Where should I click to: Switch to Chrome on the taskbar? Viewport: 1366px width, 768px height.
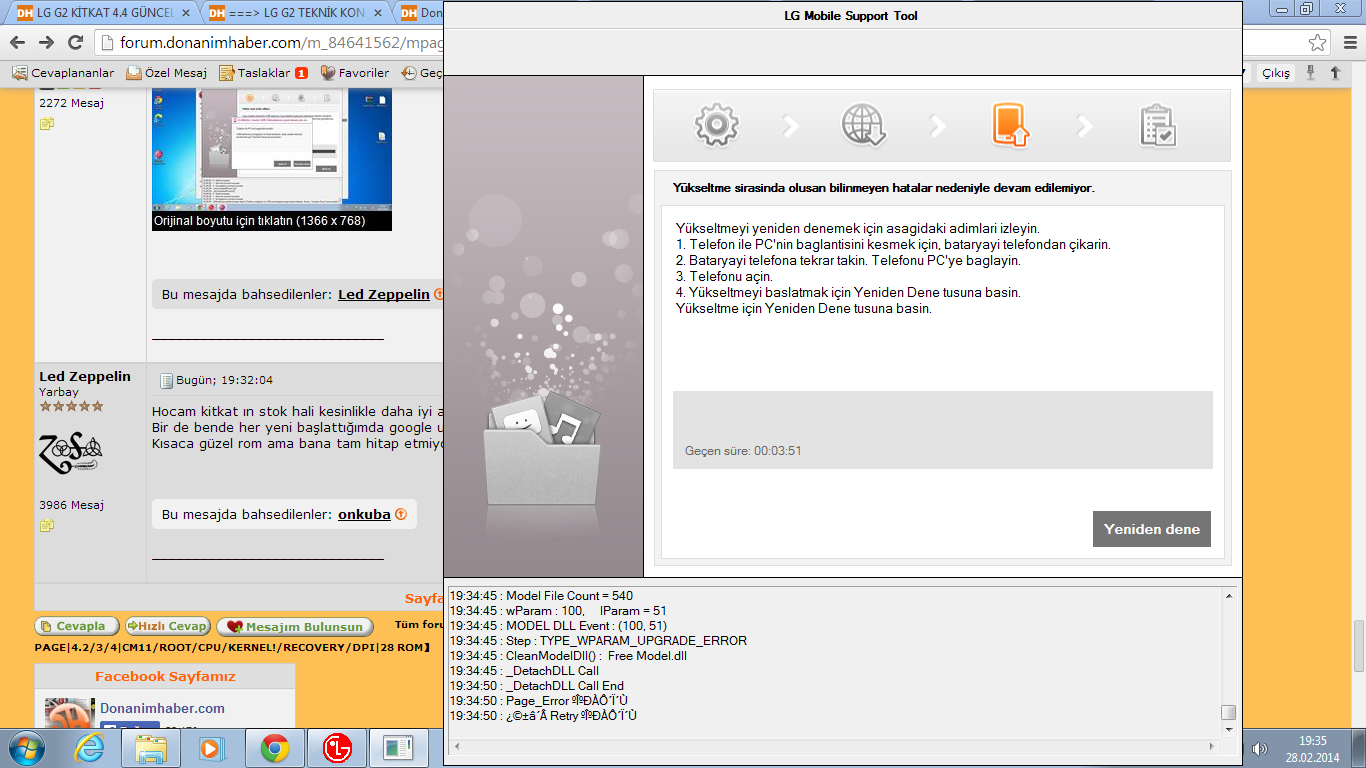[275, 747]
